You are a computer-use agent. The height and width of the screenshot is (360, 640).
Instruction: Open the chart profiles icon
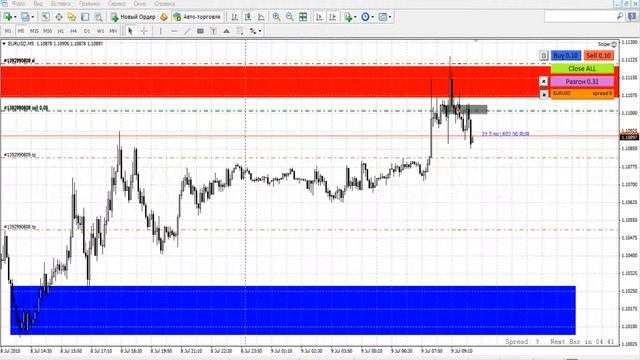(25, 17)
